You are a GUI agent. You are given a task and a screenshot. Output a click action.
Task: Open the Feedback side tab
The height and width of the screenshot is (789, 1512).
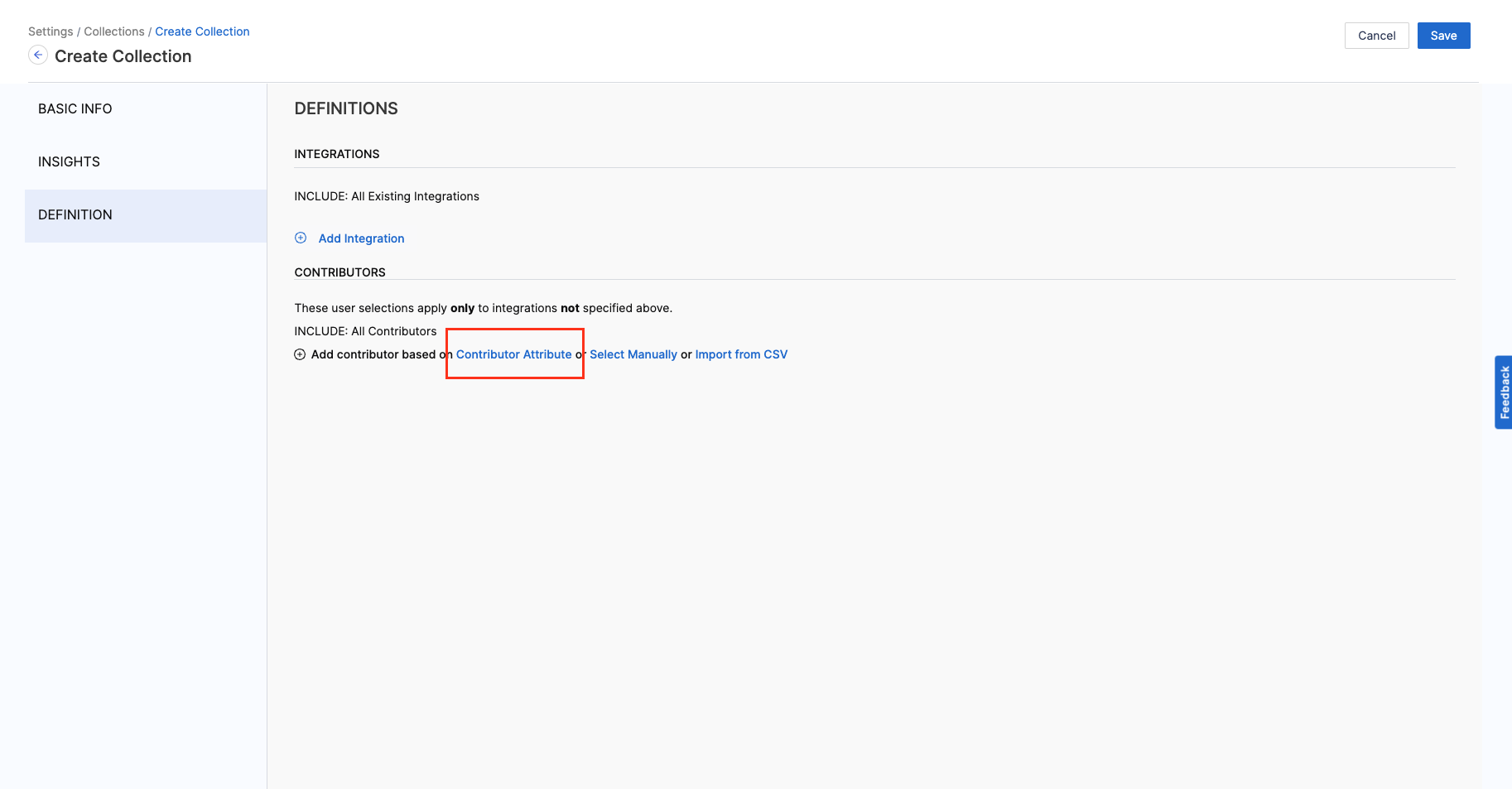pyautogui.click(x=1503, y=392)
